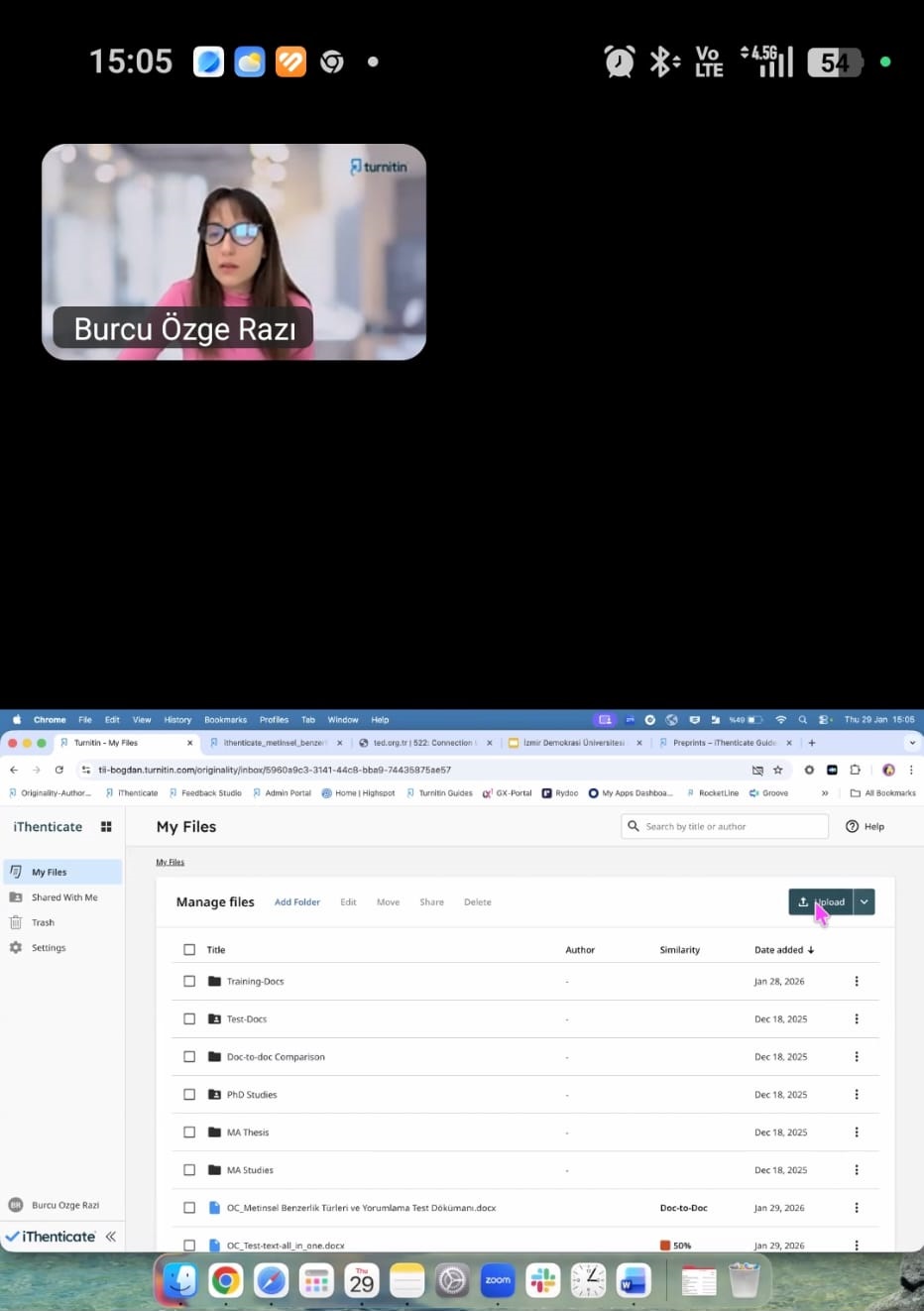Click the Help question mark icon
Screen dimensions: 924x1311
point(852,826)
